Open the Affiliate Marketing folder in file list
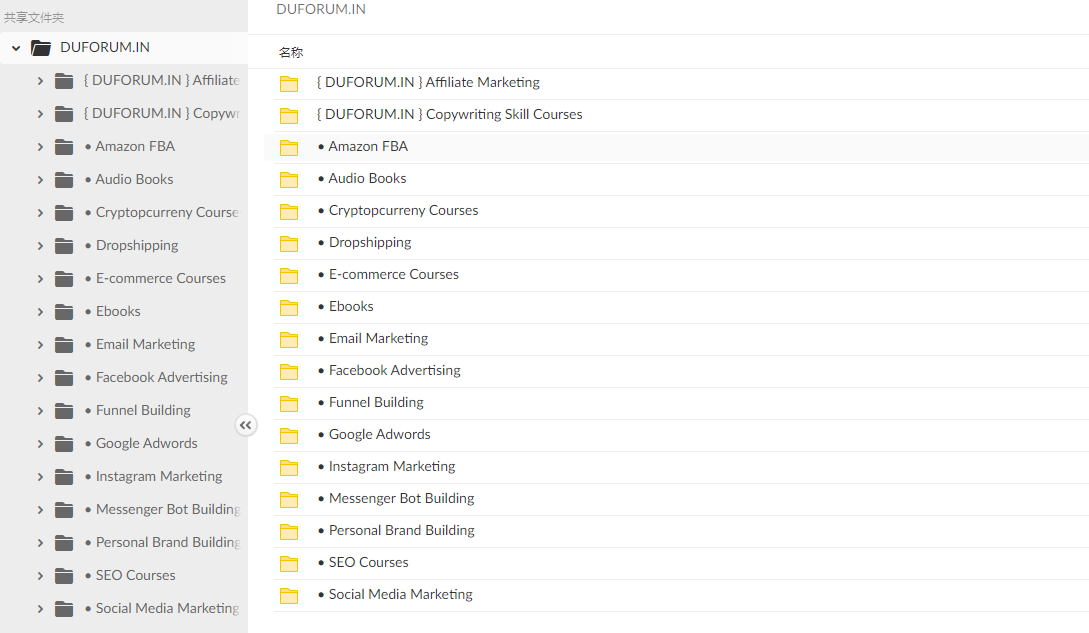 coord(428,82)
